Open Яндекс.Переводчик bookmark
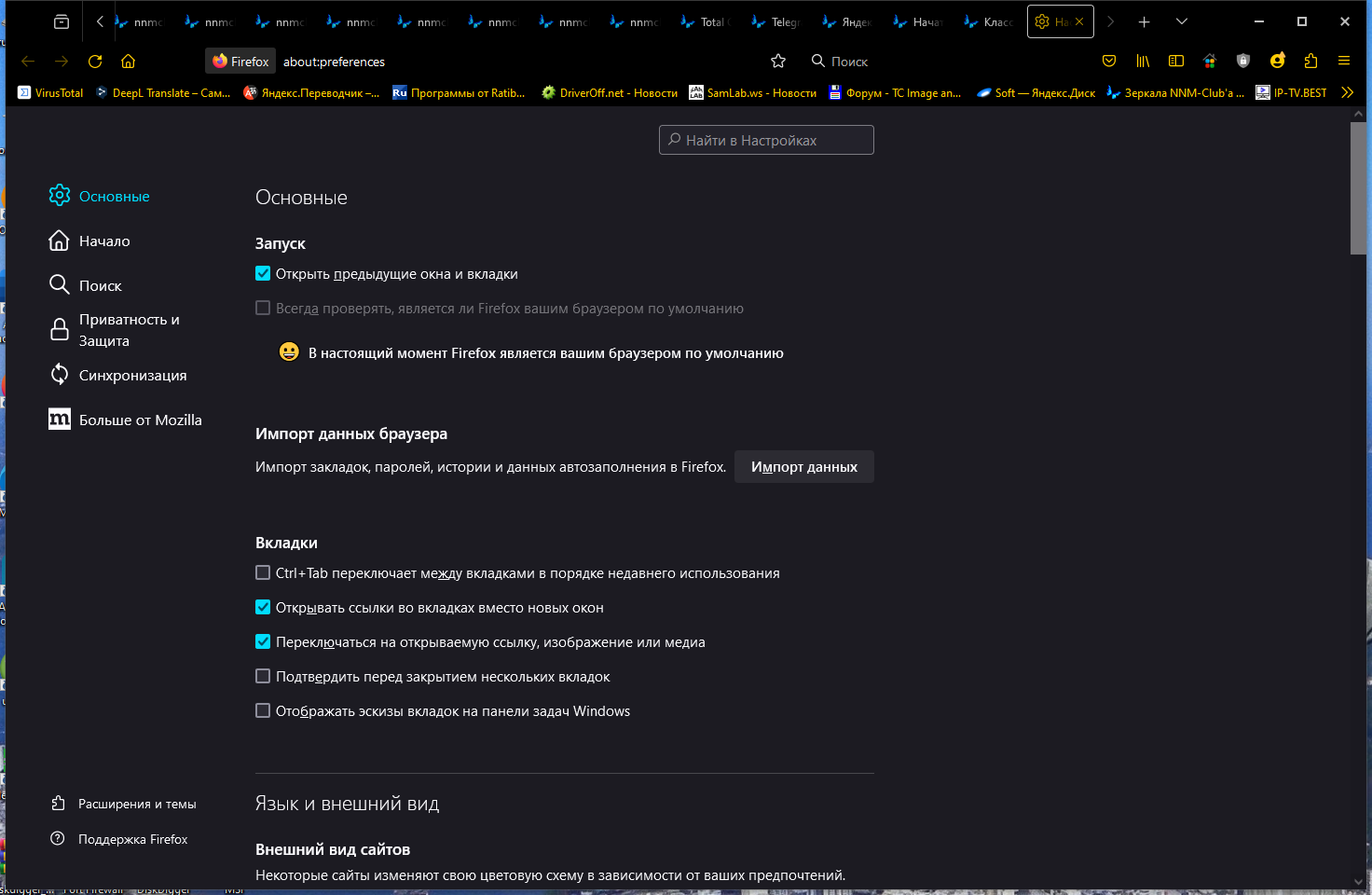Viewport: 1372px width, 895px height. 312,93
